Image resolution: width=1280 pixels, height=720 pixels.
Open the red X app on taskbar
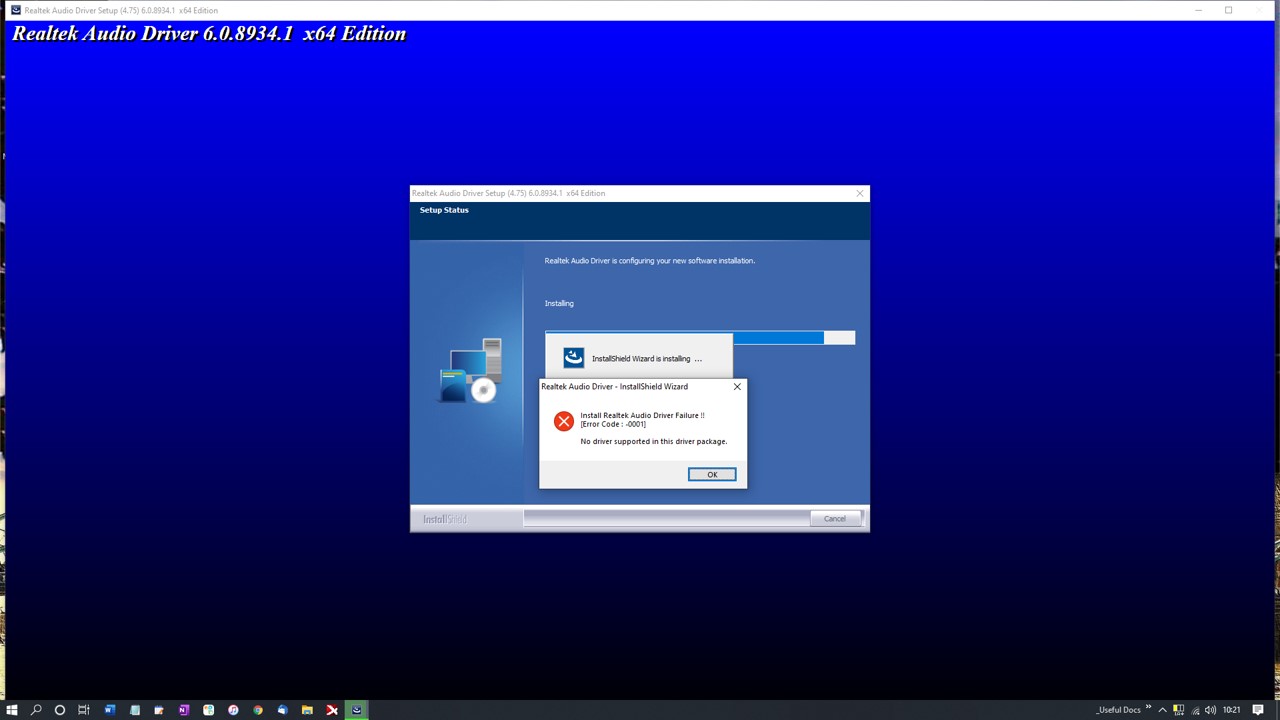coord(332,710)
